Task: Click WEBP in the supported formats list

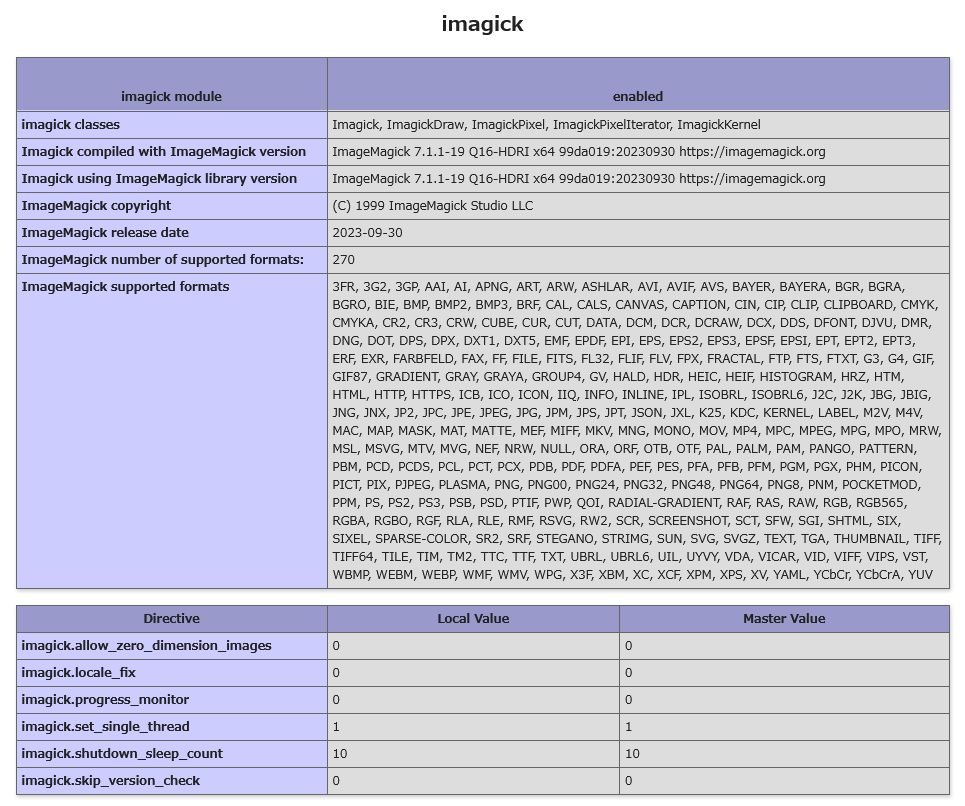Action: [439, 575]
